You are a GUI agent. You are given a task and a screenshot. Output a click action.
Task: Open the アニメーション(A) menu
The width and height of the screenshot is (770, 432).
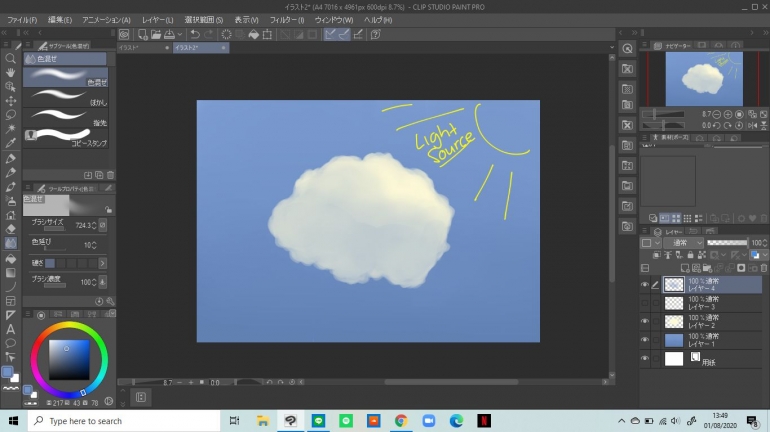coord(106,20)
